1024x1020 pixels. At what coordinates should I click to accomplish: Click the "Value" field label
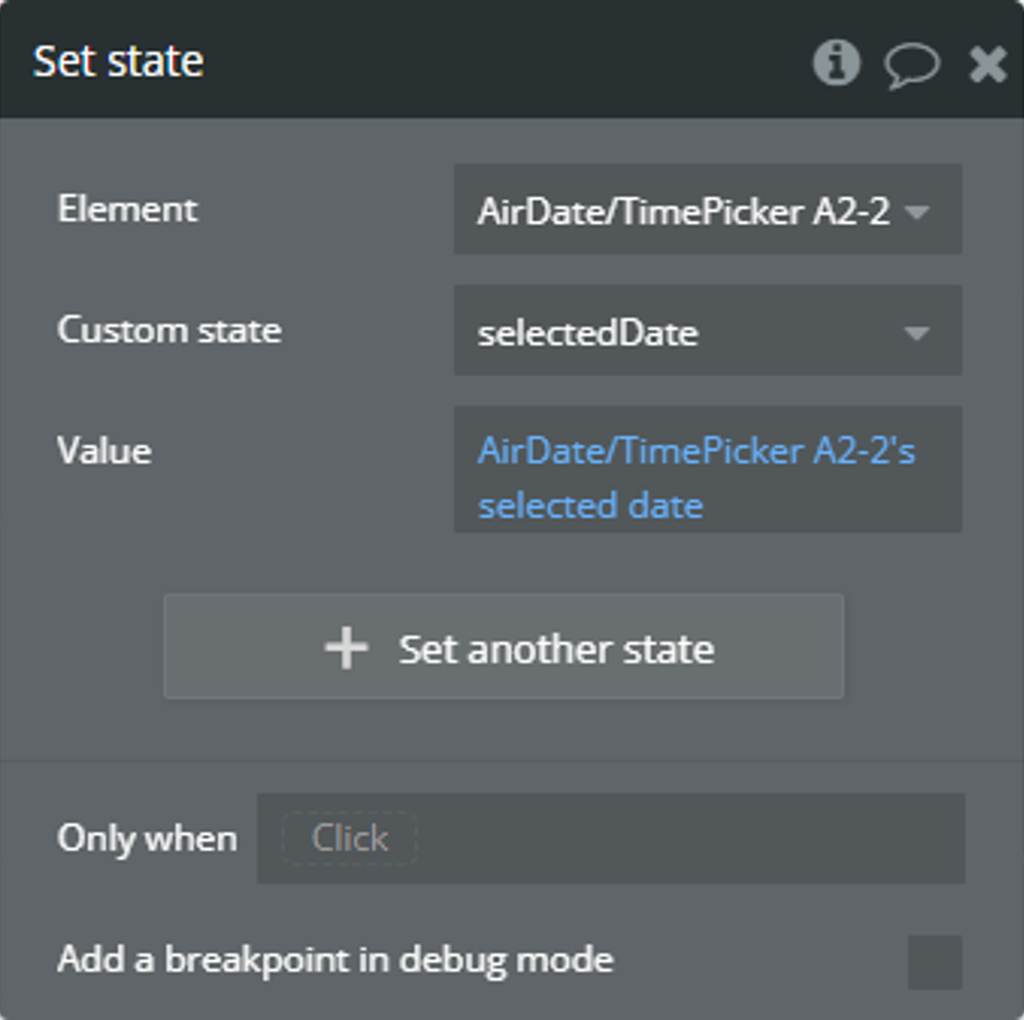click(x=104, y=450)
